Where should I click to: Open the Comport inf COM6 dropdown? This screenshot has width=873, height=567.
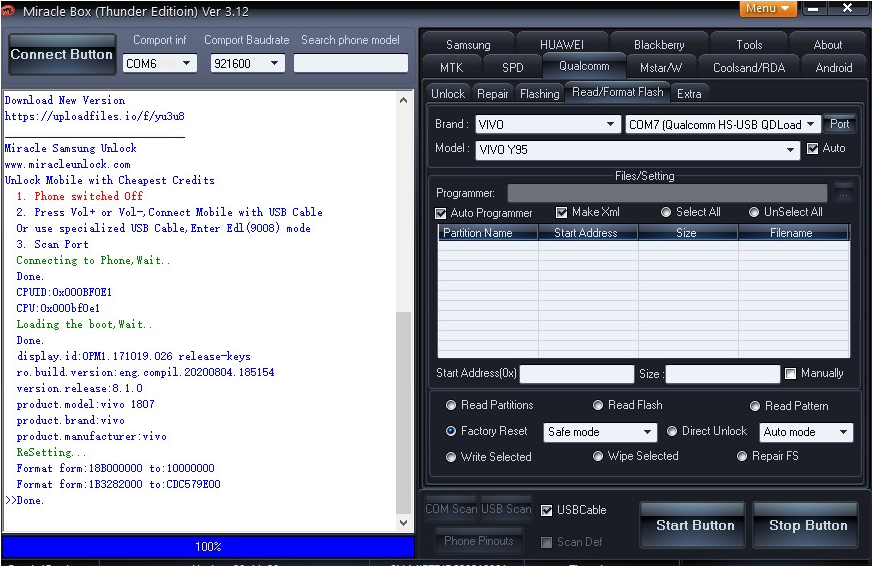pyautogui.click(x=159, y=63)
